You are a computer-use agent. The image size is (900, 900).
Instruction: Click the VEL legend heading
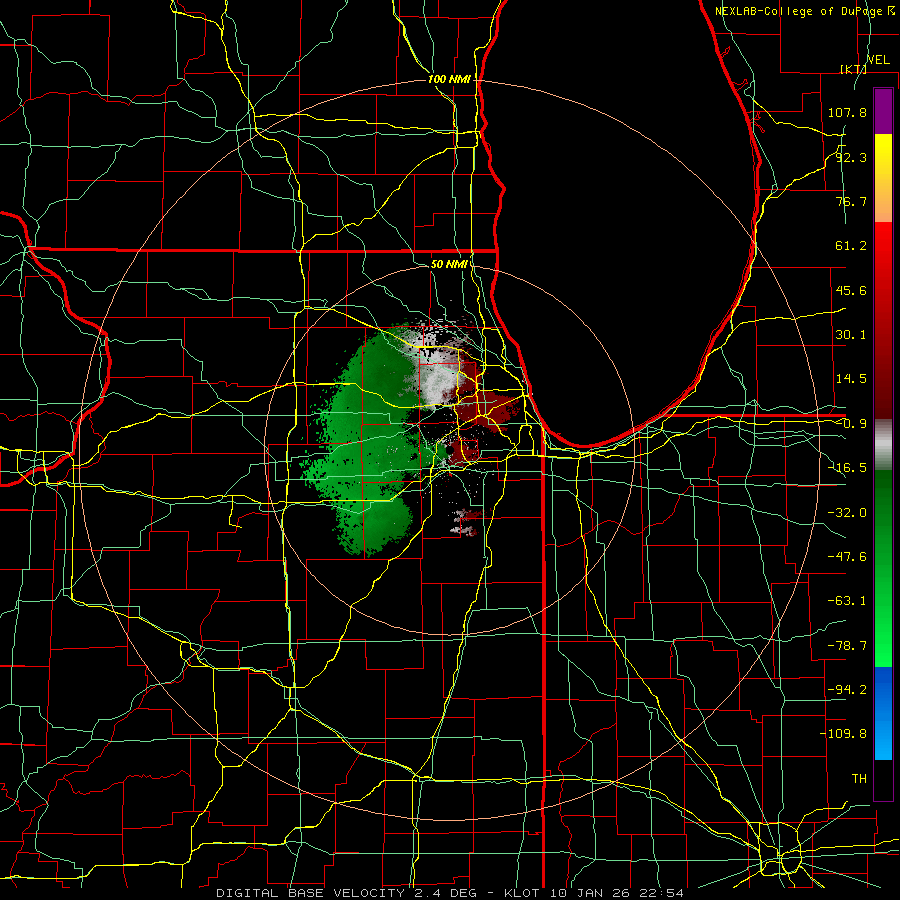pos(878,60)
